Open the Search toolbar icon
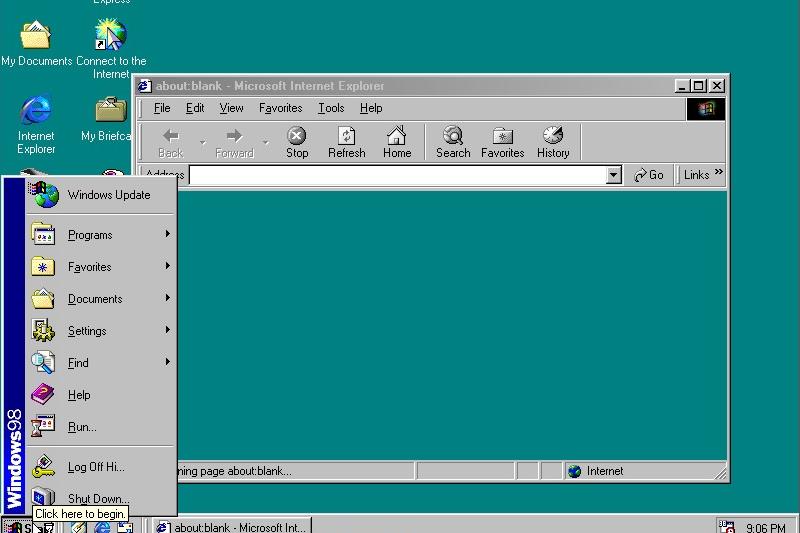800x533 pixels. [x=453, y=142]
